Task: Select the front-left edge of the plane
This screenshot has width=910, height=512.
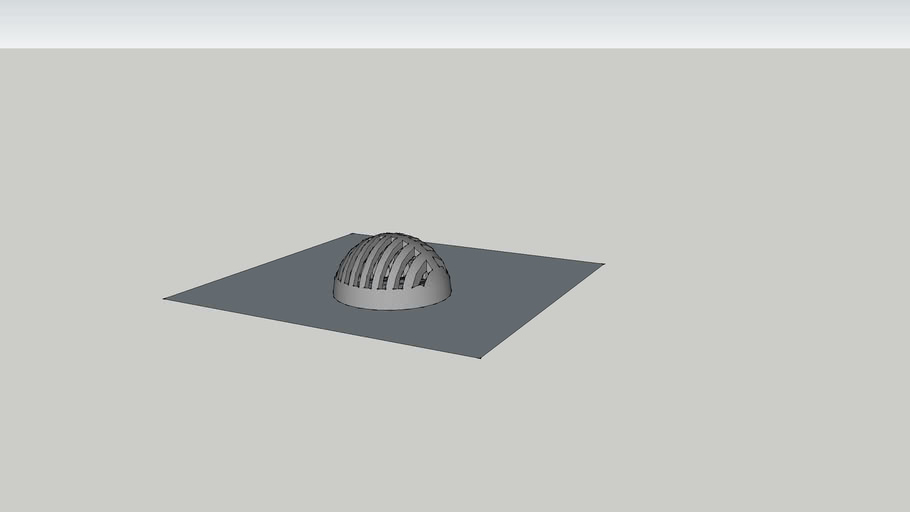Action: [x=320, y=327]
